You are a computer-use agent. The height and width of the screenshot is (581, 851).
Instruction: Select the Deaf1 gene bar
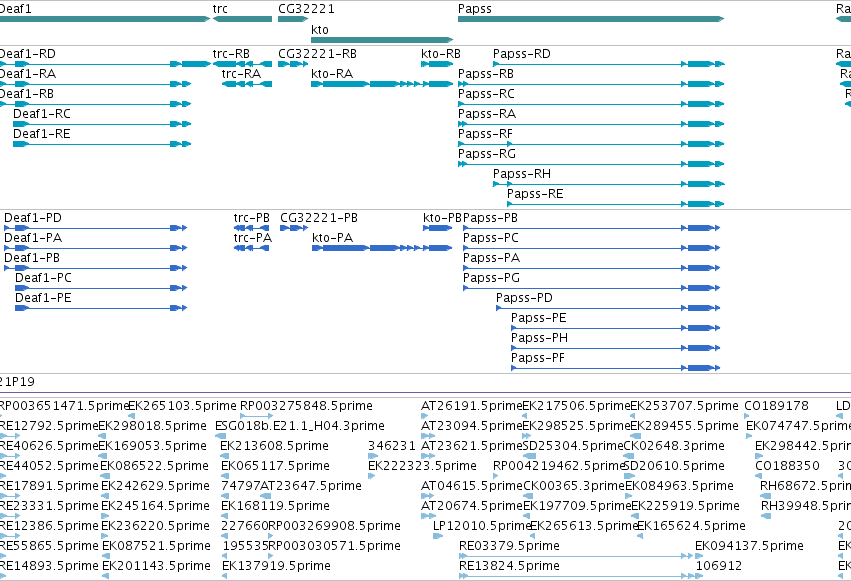105,19
